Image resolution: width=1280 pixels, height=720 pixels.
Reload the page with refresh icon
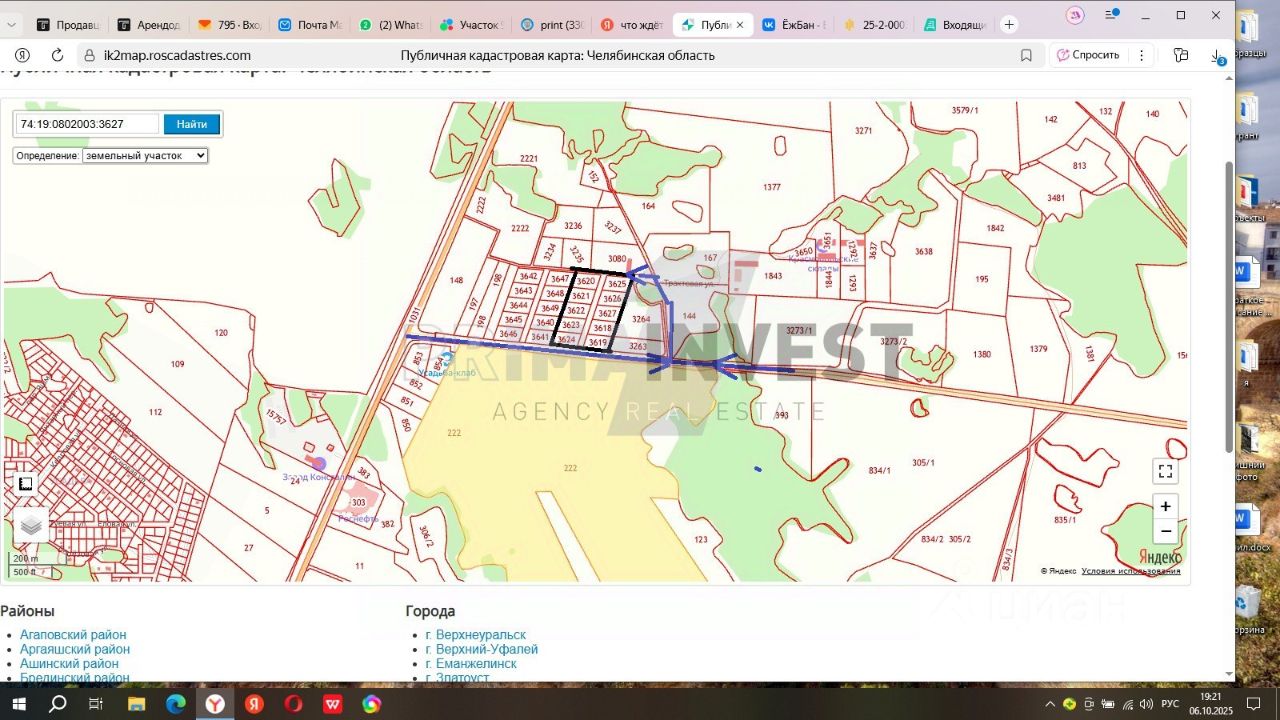point(57,56)
